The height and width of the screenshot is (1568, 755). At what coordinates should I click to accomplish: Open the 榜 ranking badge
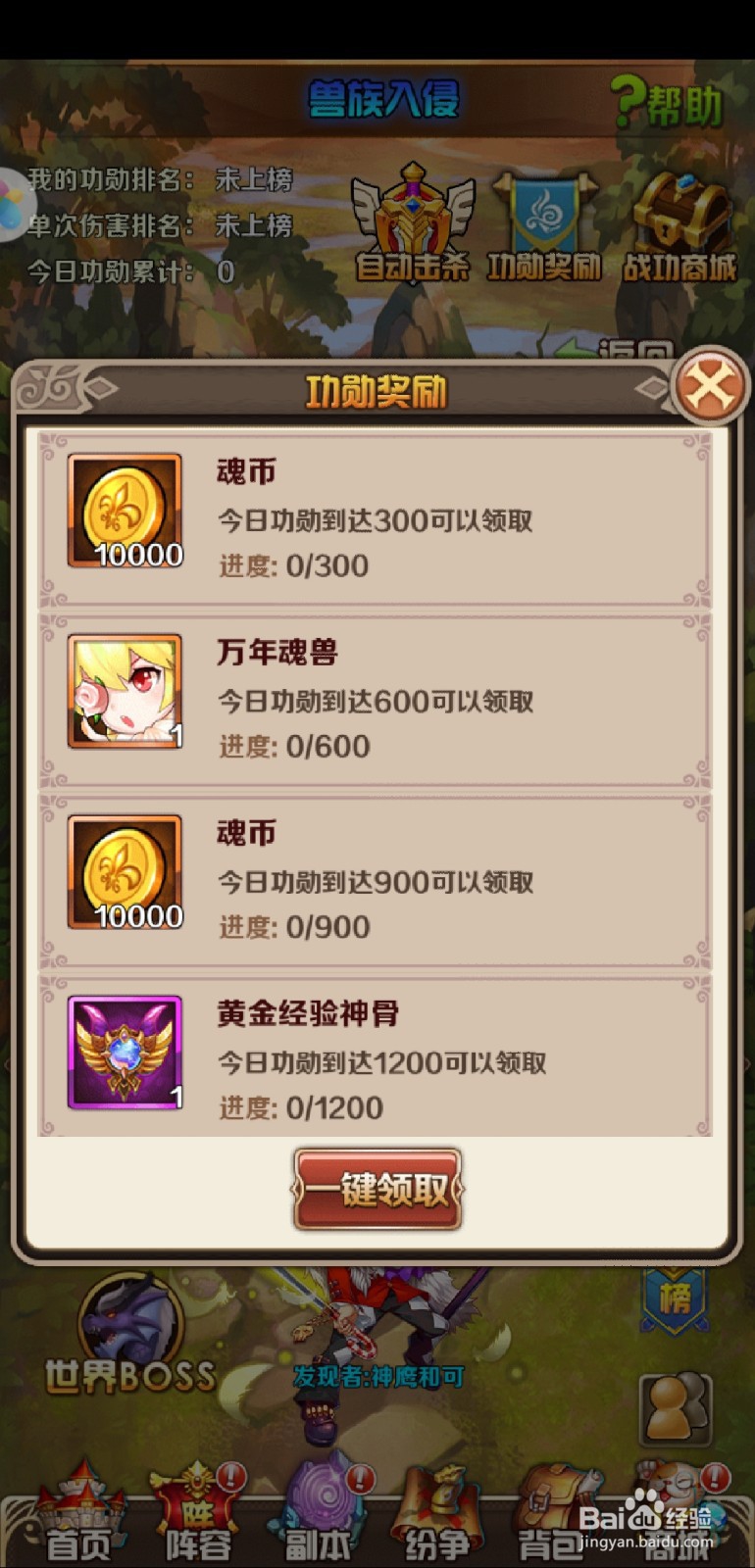click(x=675, y=1300)
